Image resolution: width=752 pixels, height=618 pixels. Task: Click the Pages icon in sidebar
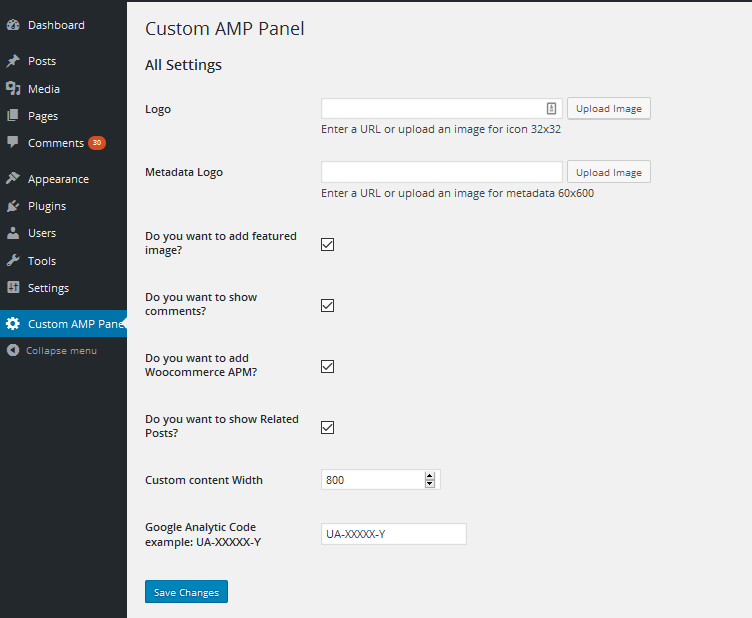[x=13, y=116]
